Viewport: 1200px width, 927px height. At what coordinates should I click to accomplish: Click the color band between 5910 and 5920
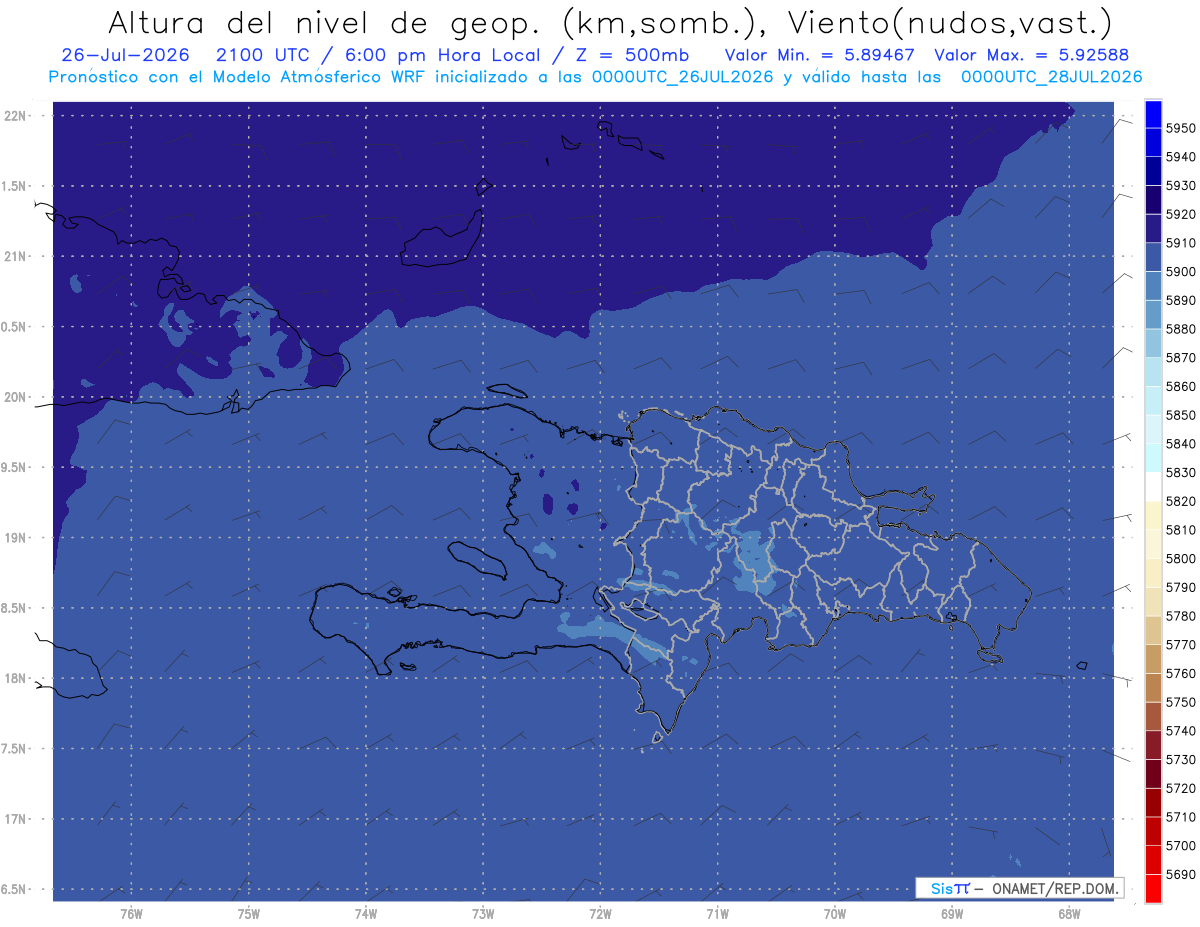point(1152,228)
